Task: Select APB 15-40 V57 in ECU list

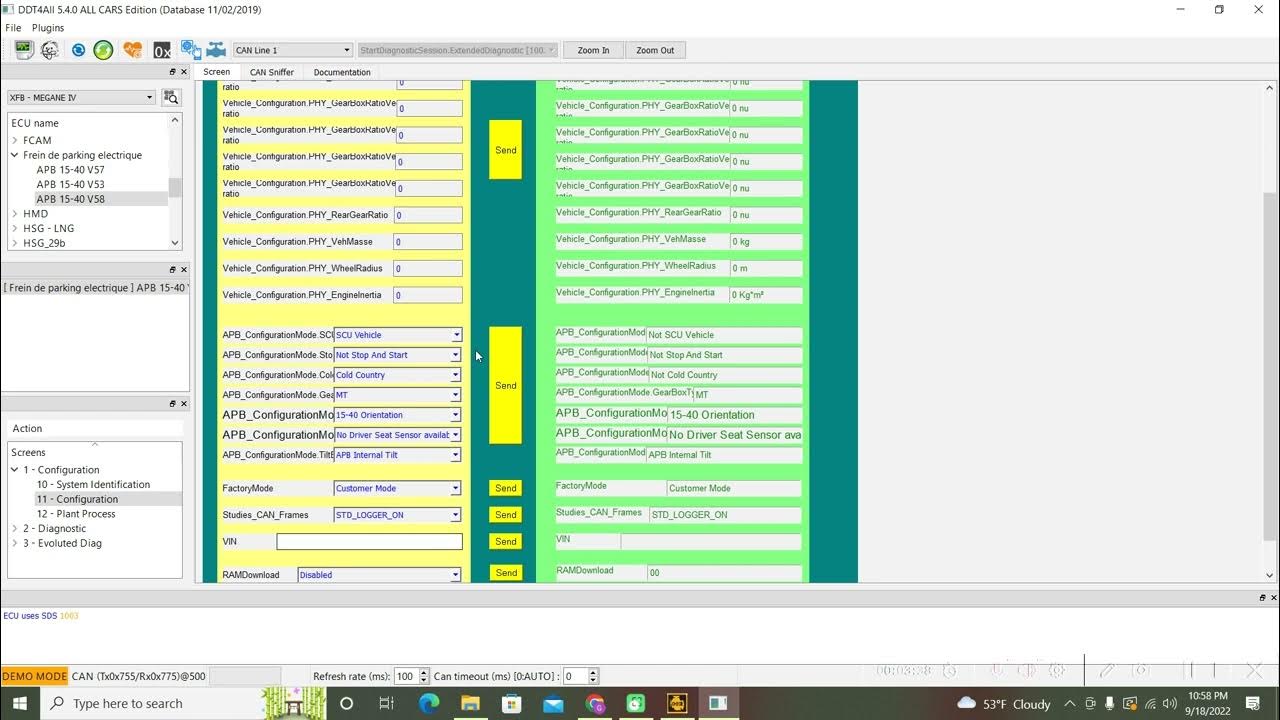Action: click(x=70, y=170)
